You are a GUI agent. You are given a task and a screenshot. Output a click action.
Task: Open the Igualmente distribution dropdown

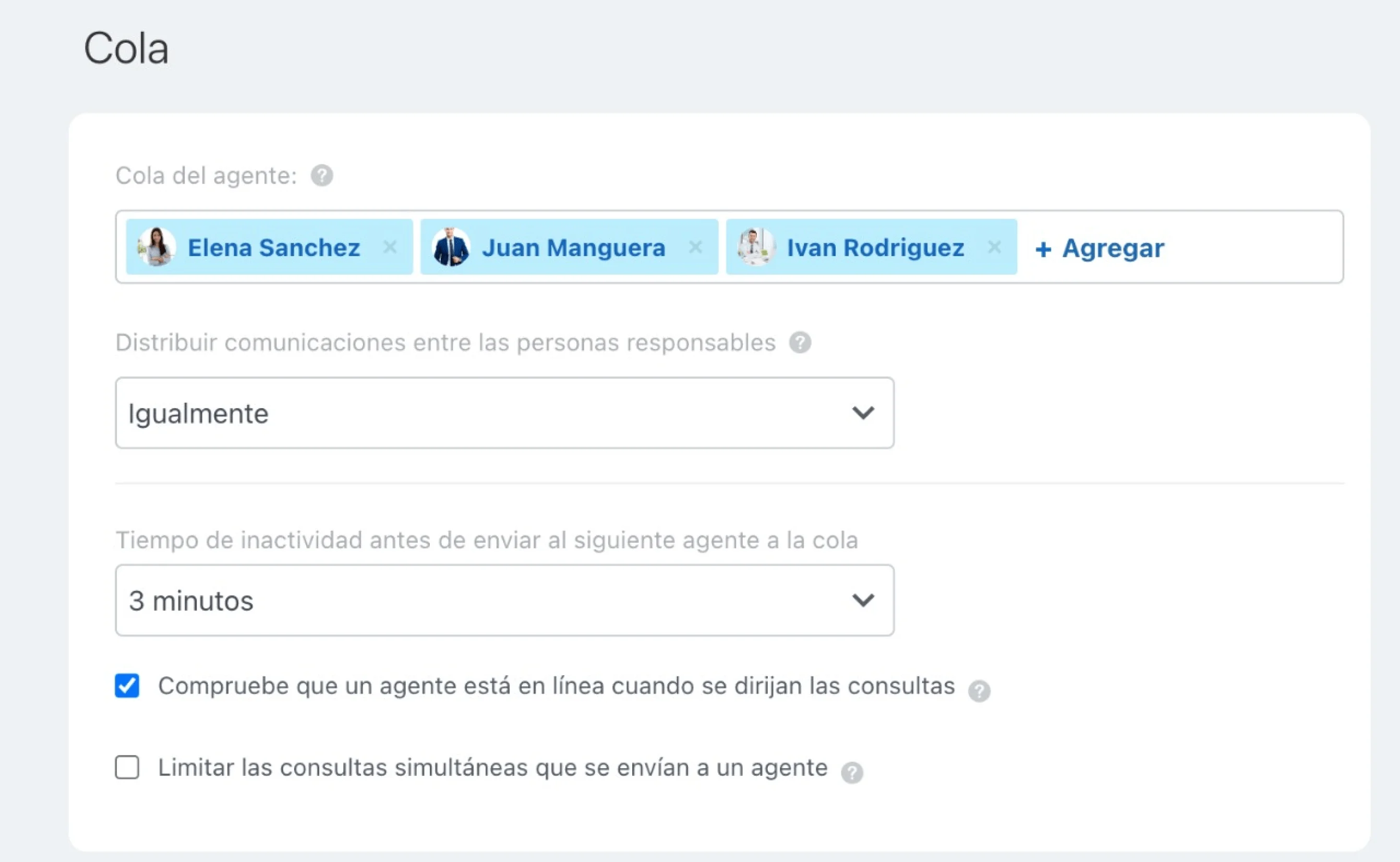click(504, 413)
